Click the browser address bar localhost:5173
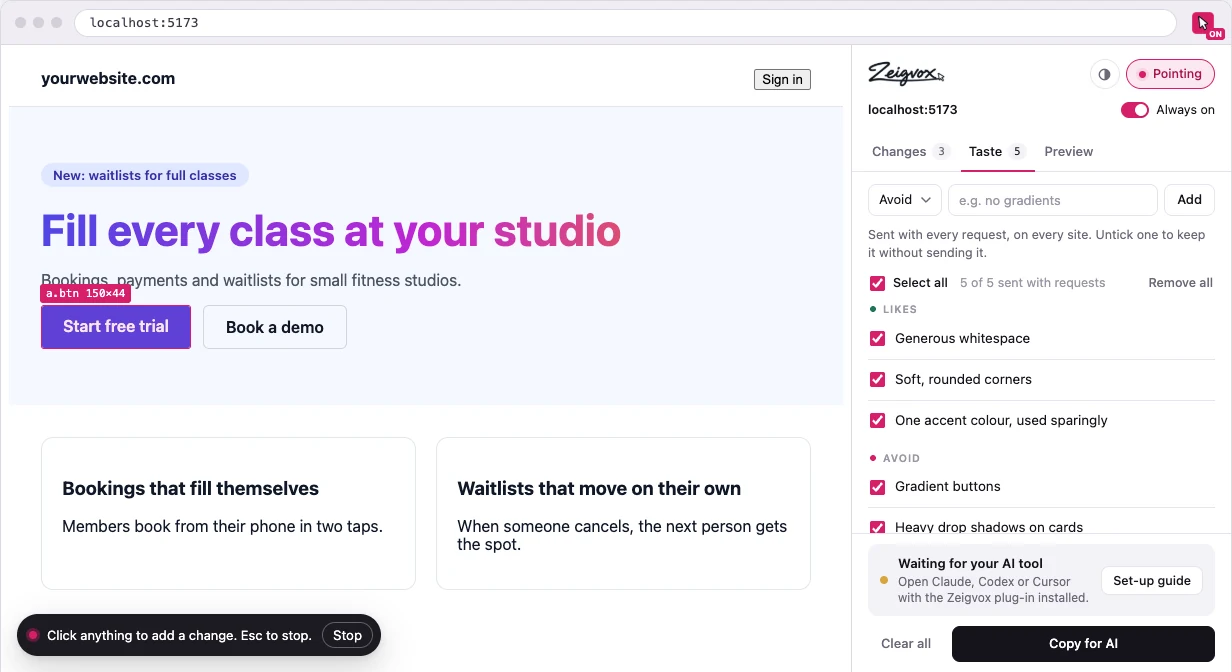1232x672 pixels. point(625,23)
